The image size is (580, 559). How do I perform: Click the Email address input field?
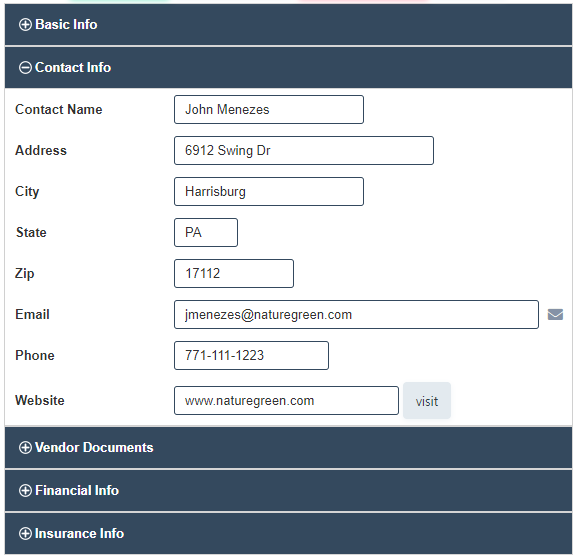pos(356,314)
